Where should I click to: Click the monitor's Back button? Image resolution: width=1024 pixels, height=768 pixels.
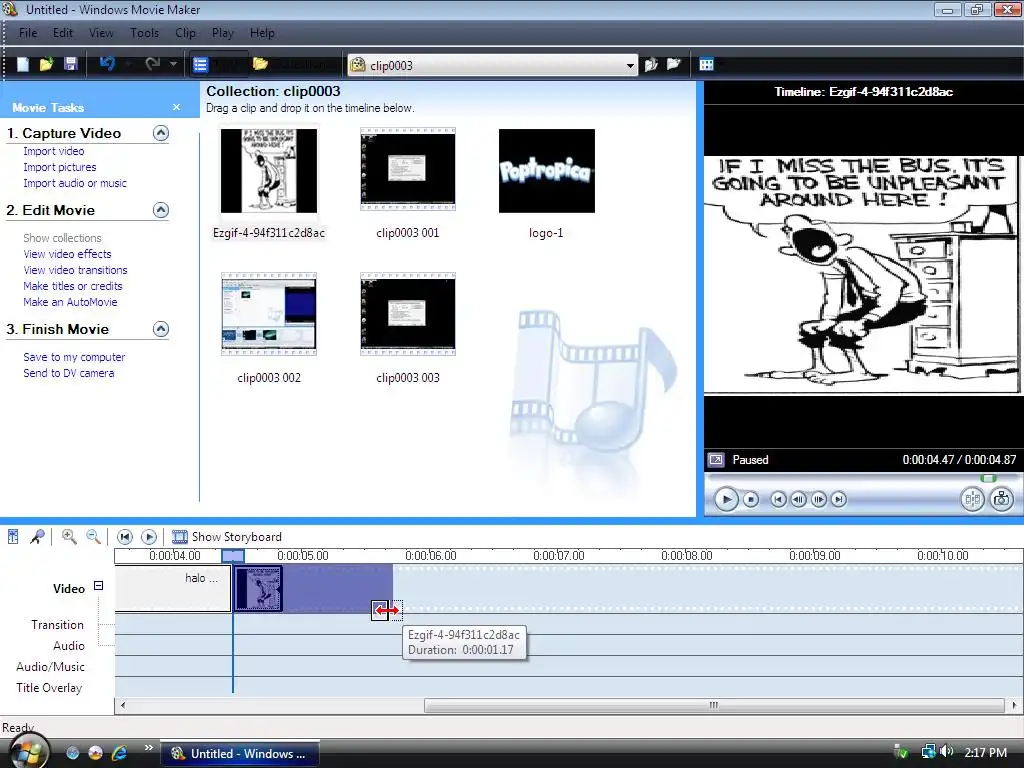[778, 500]
